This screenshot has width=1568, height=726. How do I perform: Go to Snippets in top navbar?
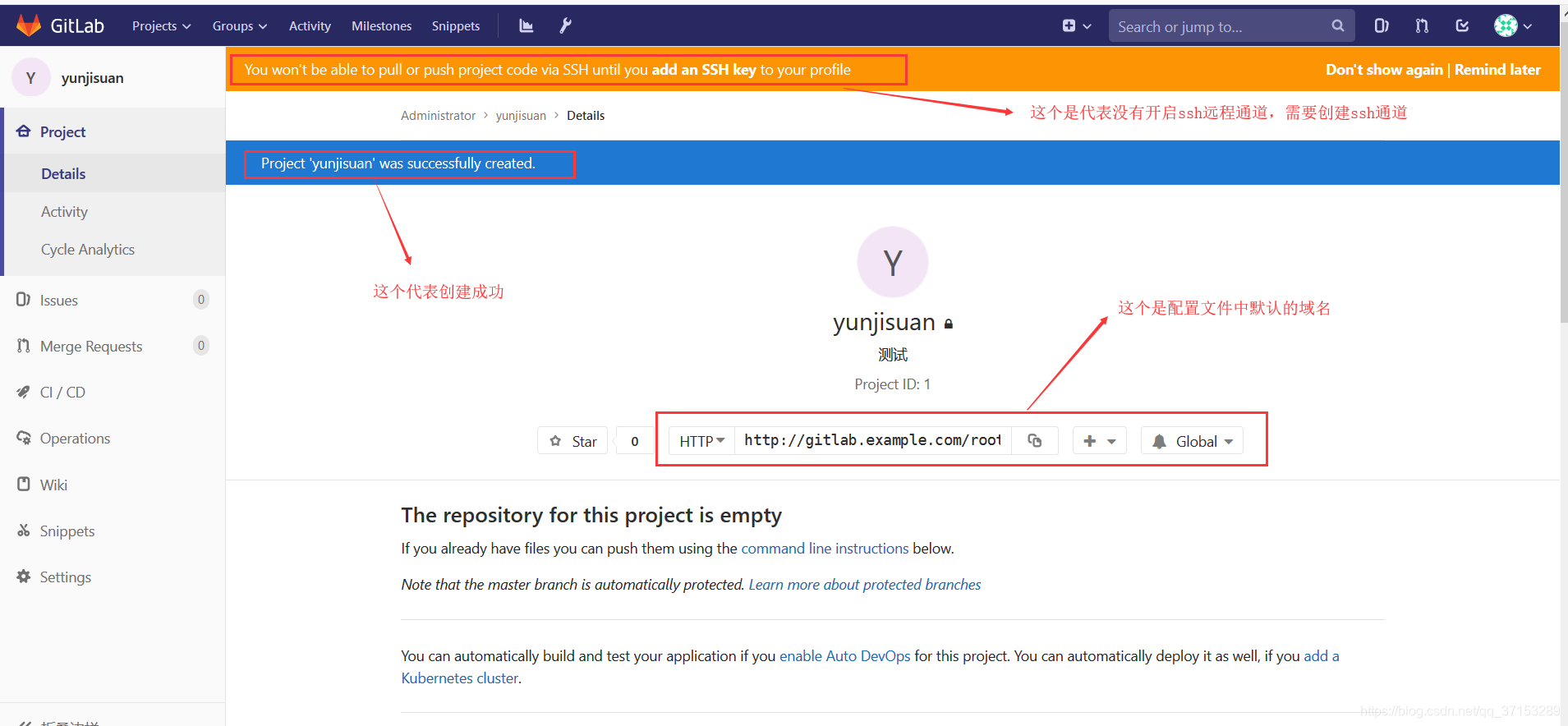(x=456, y=25)
